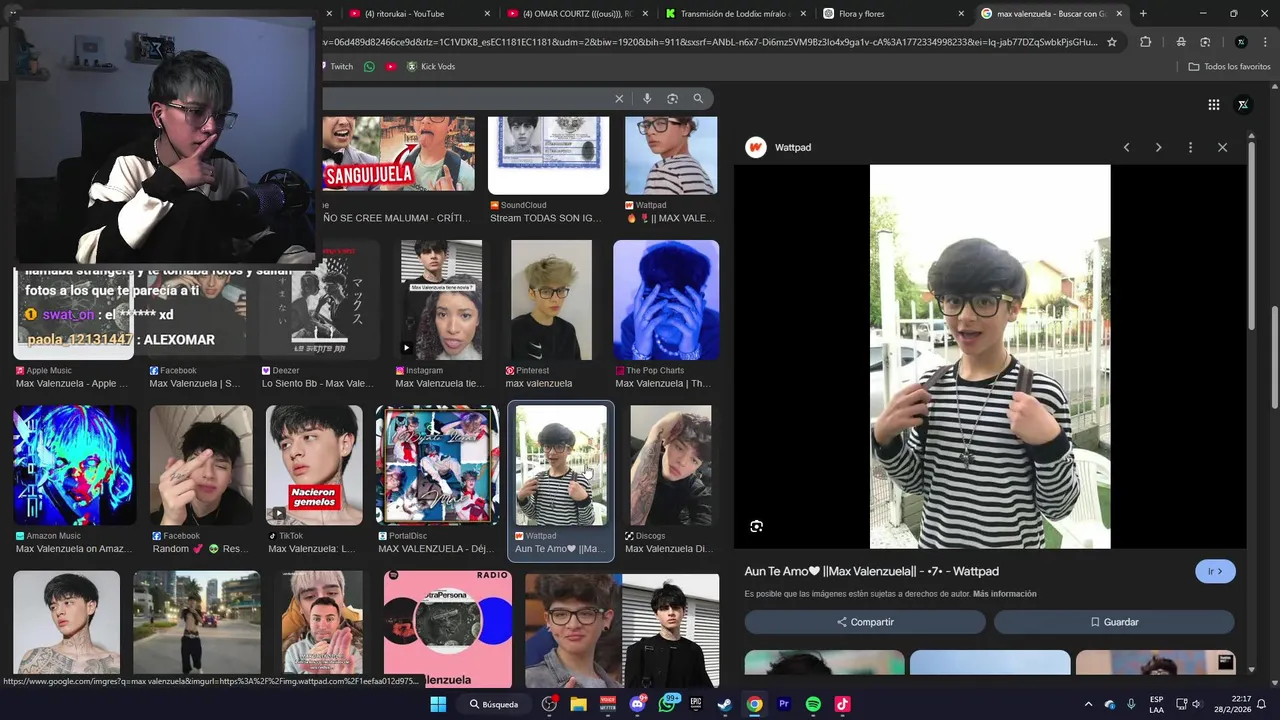Open the Discogs Max Valenzuela result

670,480
